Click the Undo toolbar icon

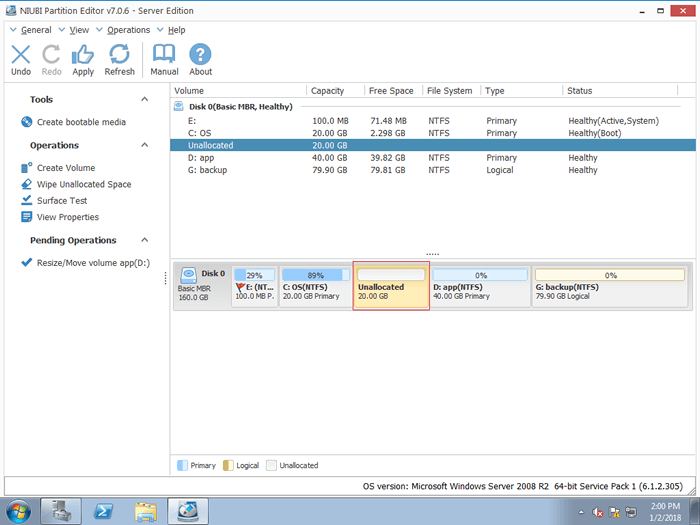(21, 55)
